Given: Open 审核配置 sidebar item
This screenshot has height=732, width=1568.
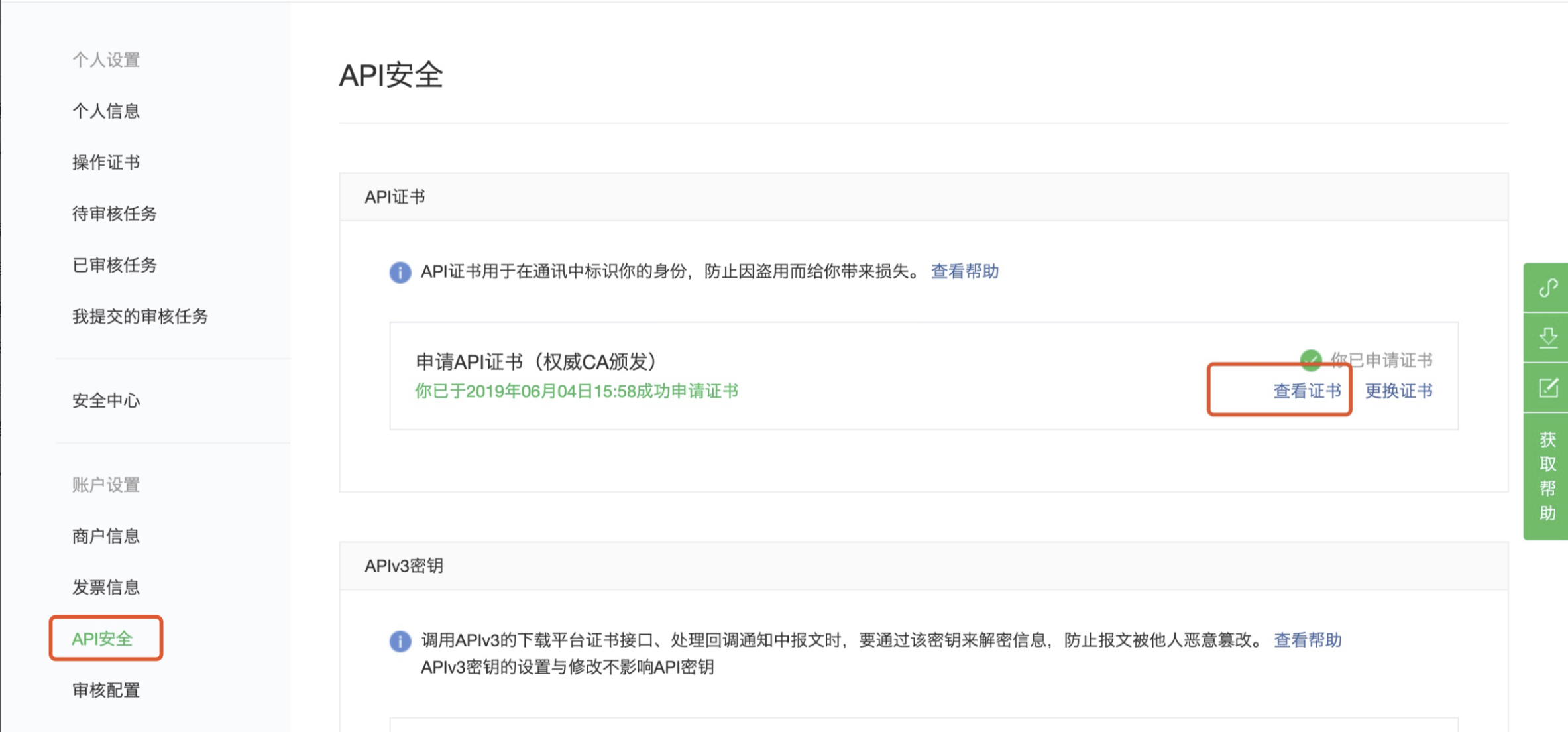Looking at the screenshot, I should pos(106,690).
